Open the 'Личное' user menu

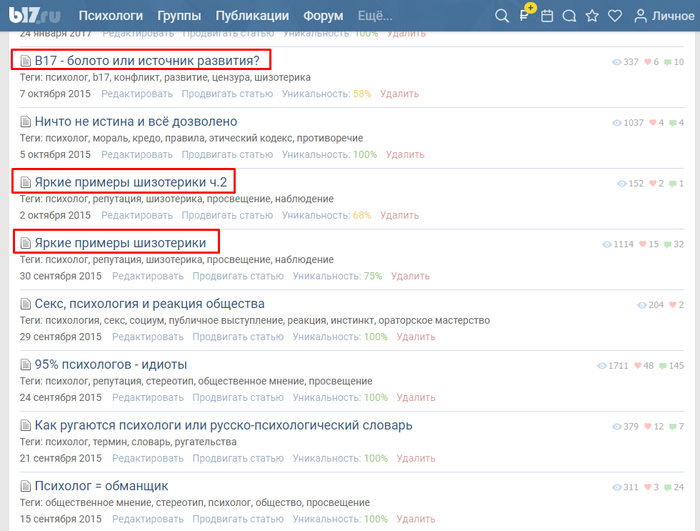(663, 16)
